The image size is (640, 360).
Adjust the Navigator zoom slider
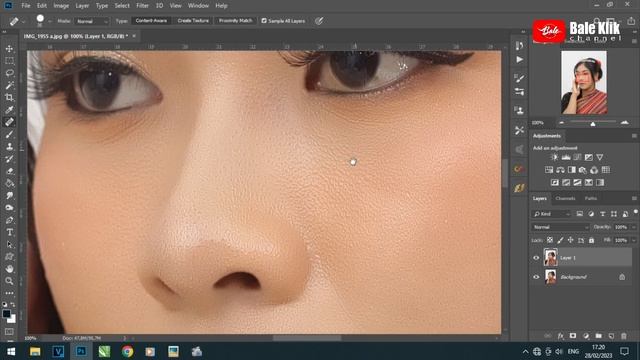point(593,123)
